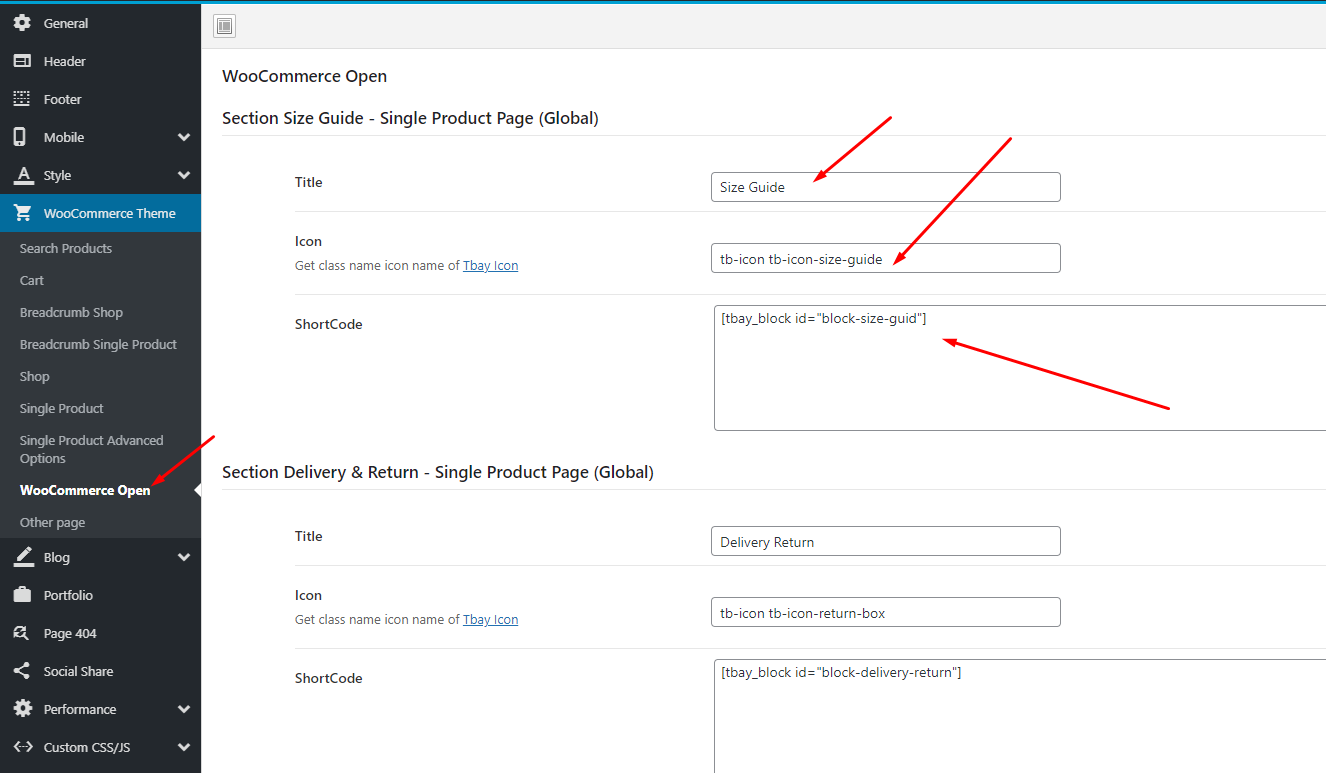Click the Social Share icon
The image size is (1326, 773).
pyautogui.click(x=22, y=671)
